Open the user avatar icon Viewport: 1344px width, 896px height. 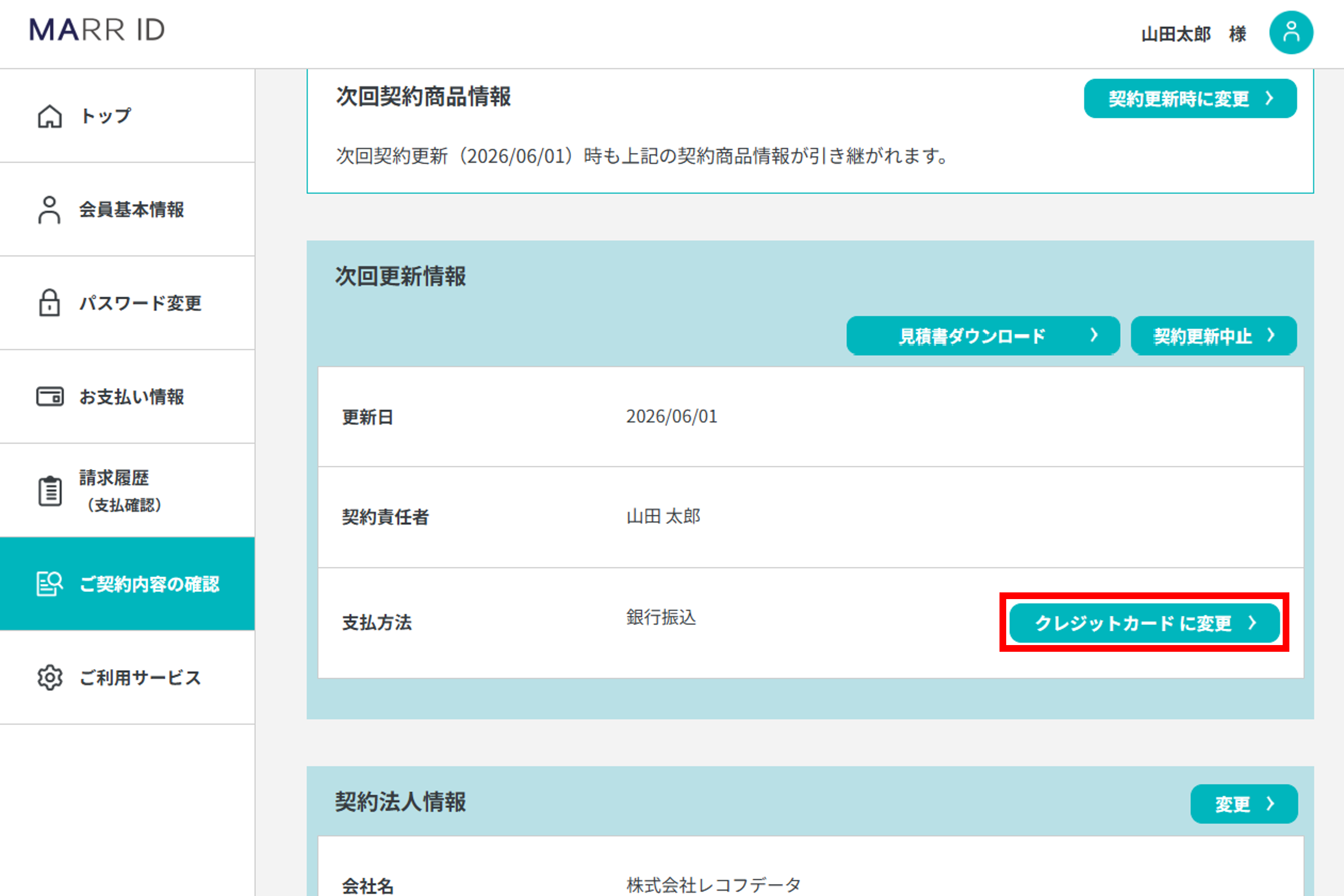[1291, 33]
